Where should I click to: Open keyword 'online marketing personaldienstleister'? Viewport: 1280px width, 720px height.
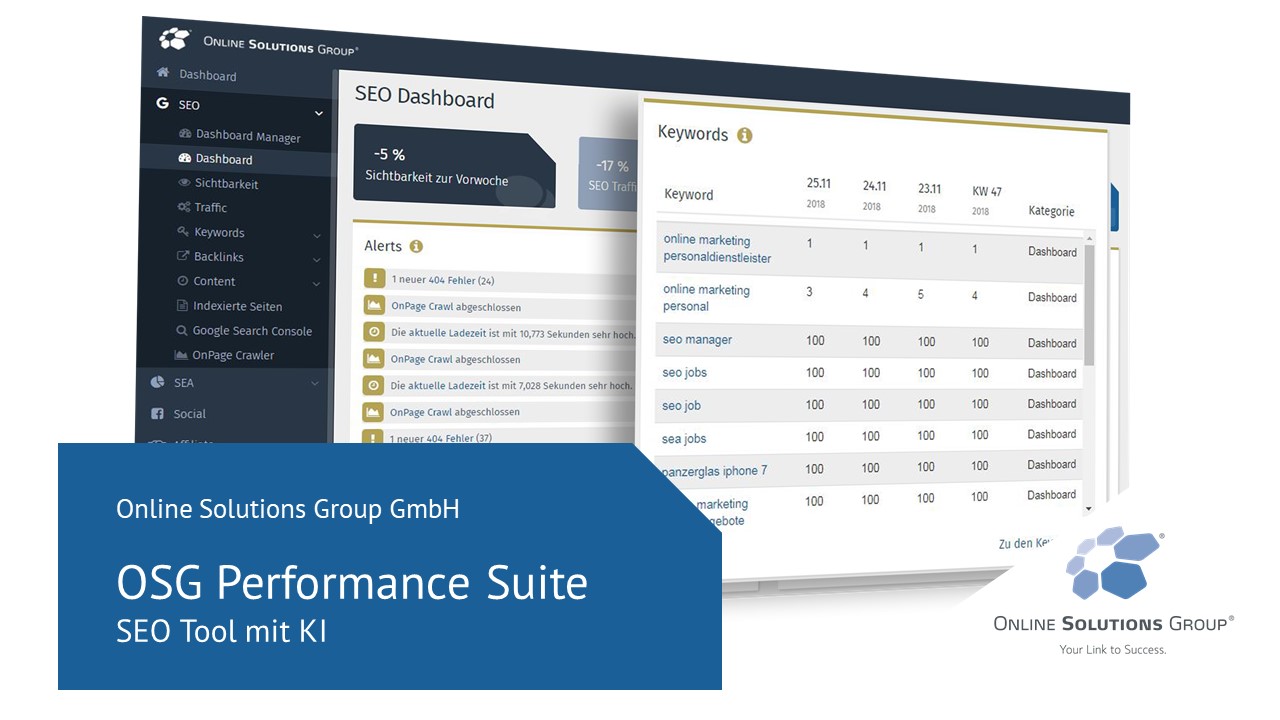coord(717,249)
